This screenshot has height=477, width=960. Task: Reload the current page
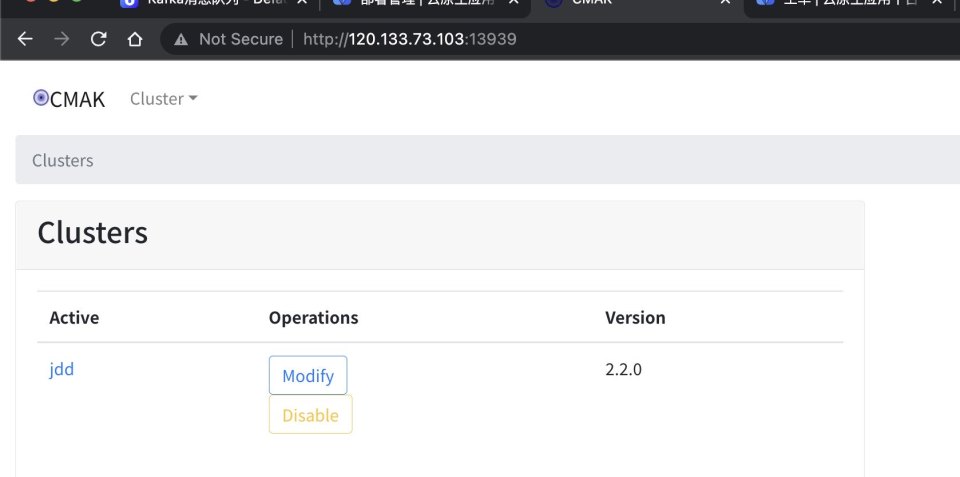98,39
